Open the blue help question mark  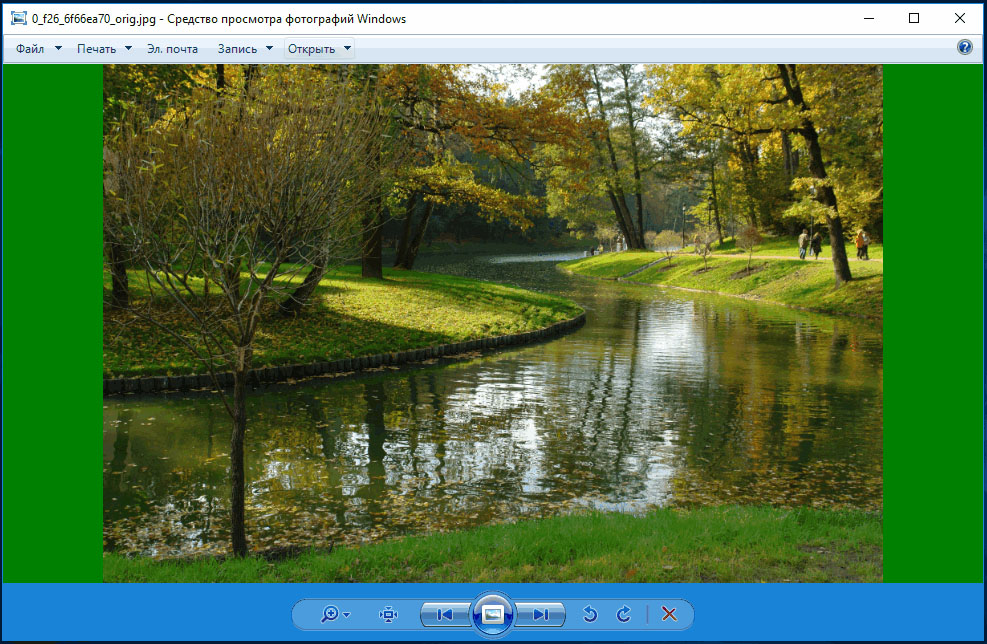(964, 47)
